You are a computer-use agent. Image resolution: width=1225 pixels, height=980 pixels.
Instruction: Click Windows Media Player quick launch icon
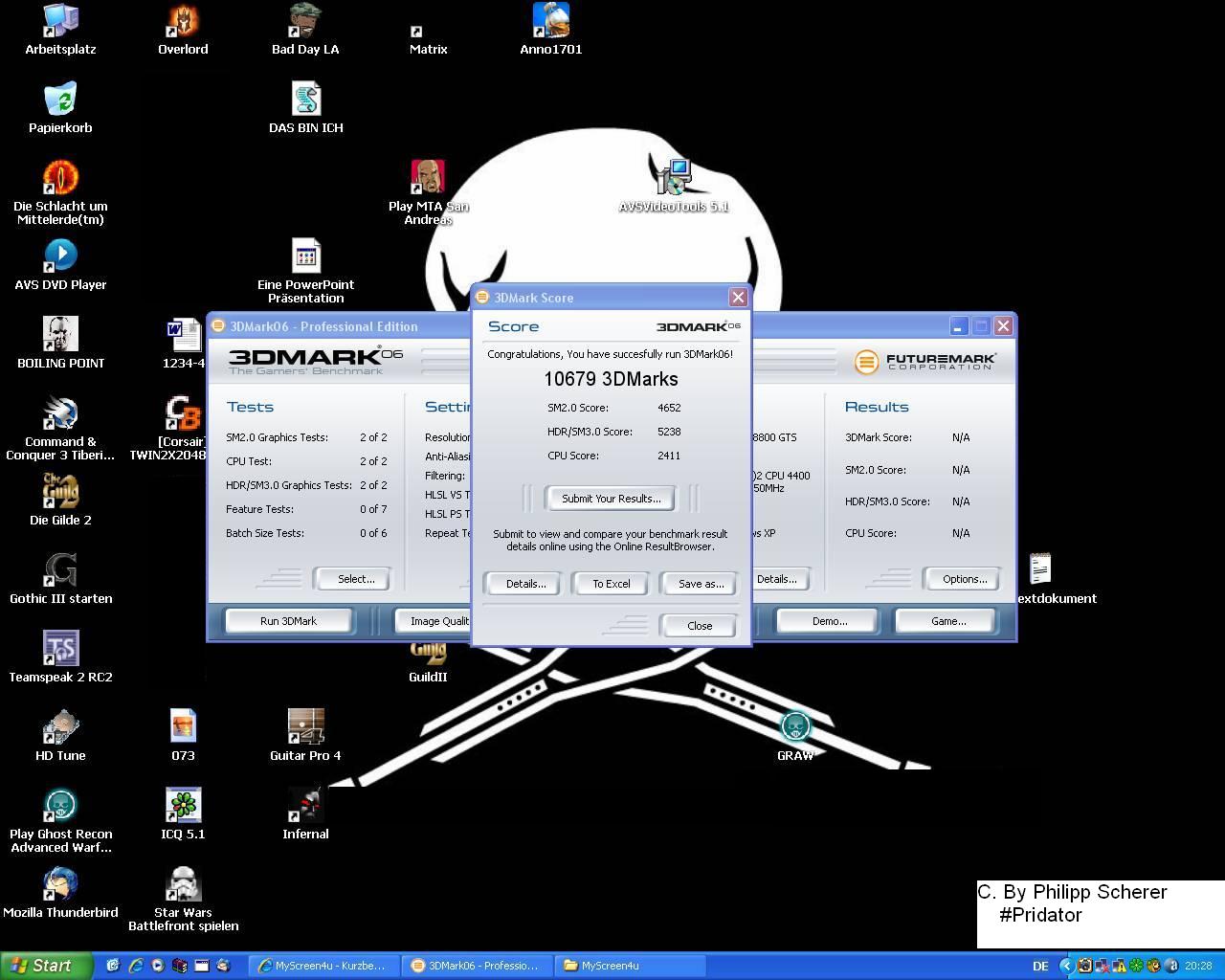coord(157,966)
